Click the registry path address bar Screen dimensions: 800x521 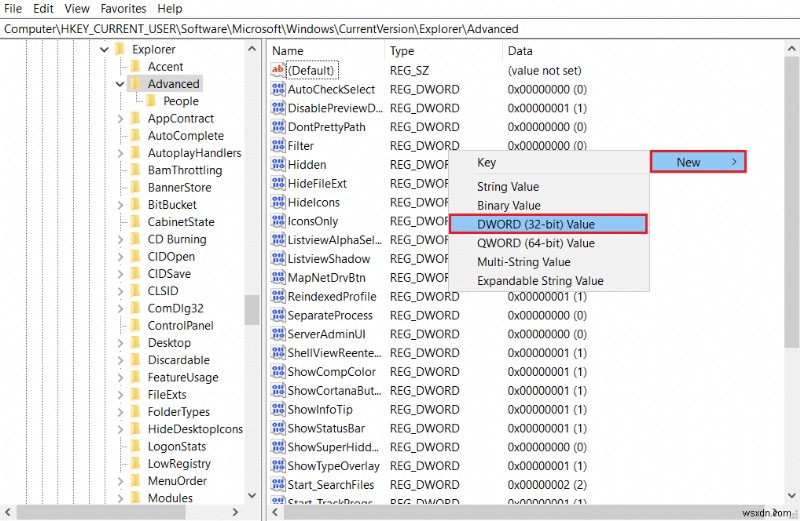[400, 29]
